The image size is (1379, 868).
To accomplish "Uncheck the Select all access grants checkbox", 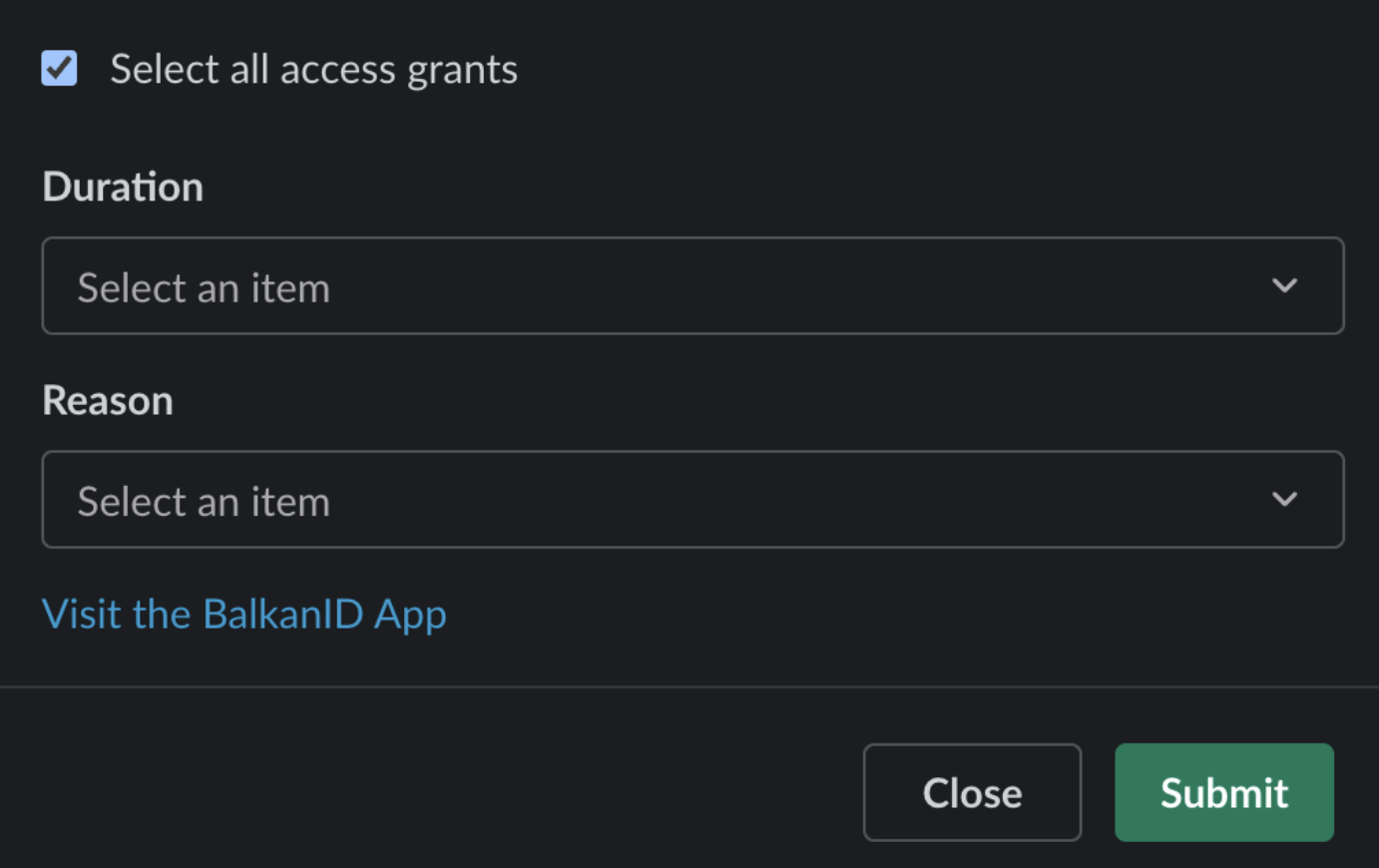I will [x=59, y=69].
